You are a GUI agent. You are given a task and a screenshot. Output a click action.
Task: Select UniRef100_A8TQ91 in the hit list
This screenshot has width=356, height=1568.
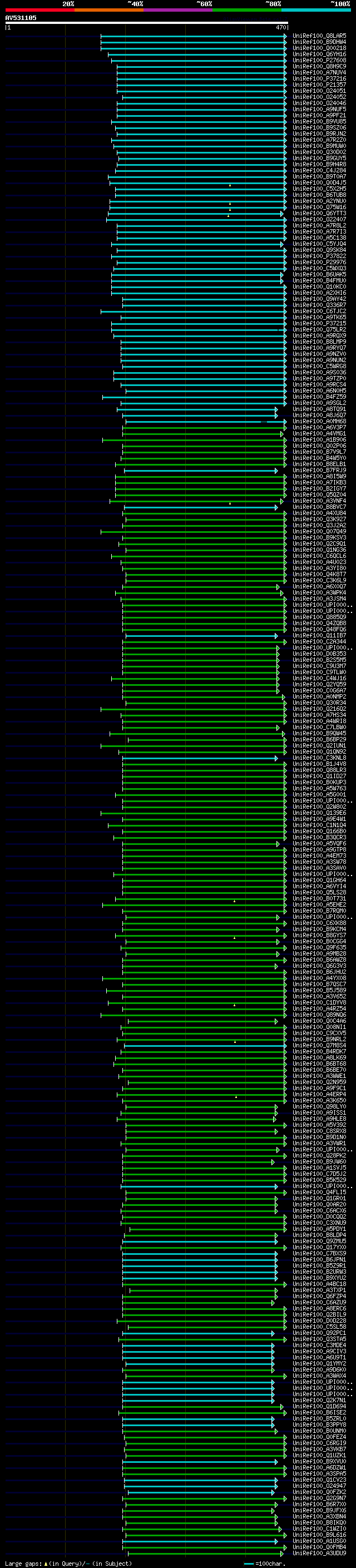(x=319, y=409)
